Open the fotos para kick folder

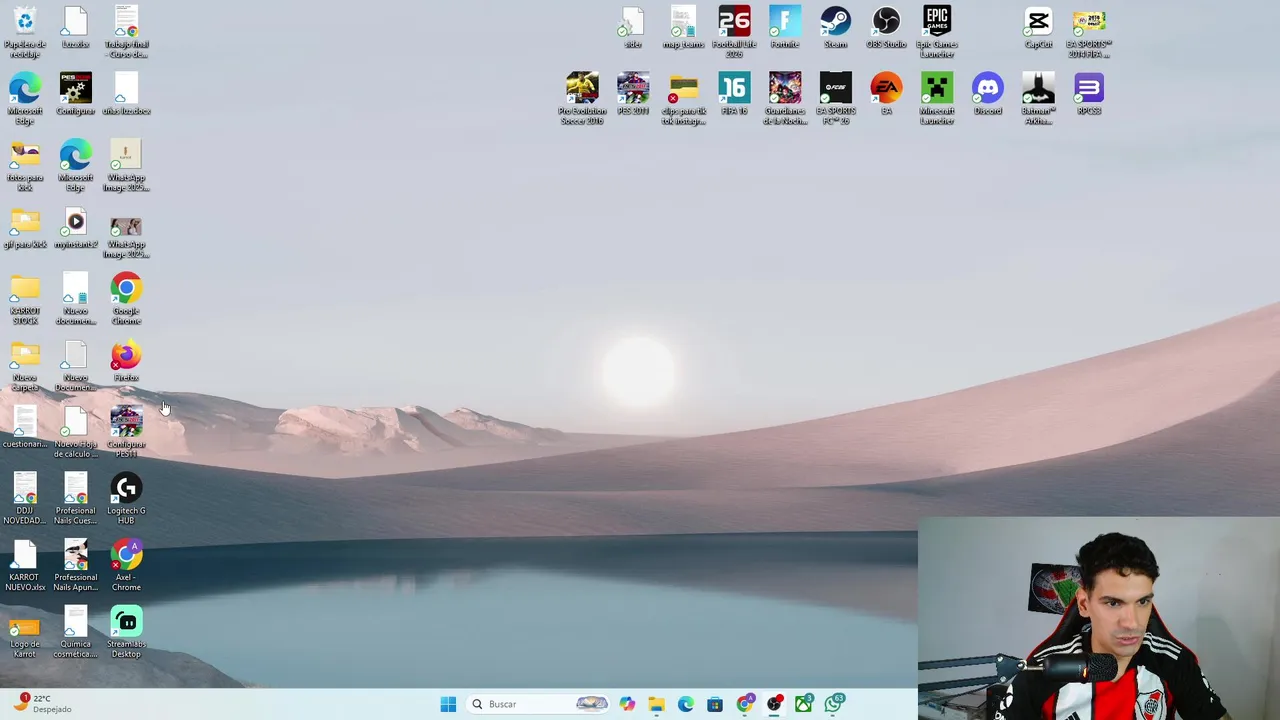pos(25,165)
